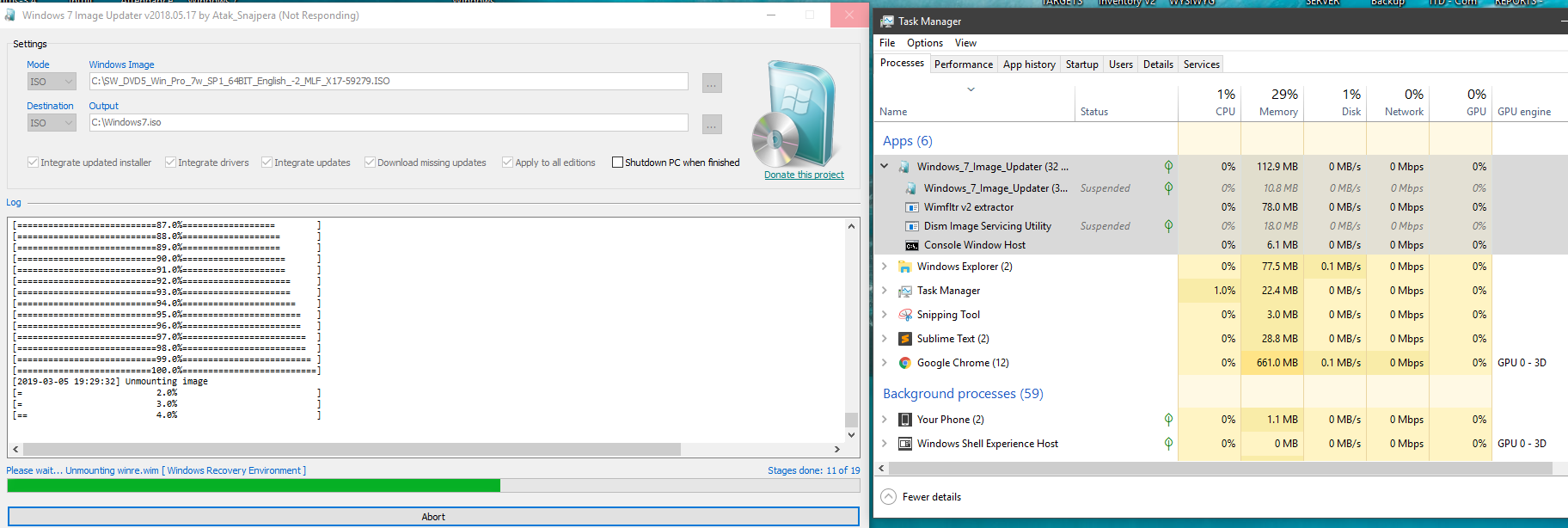This screenshot has width=1568, height=528.
Task: Open the Mode ISO dropdown
Action: [x=52, y=82]
